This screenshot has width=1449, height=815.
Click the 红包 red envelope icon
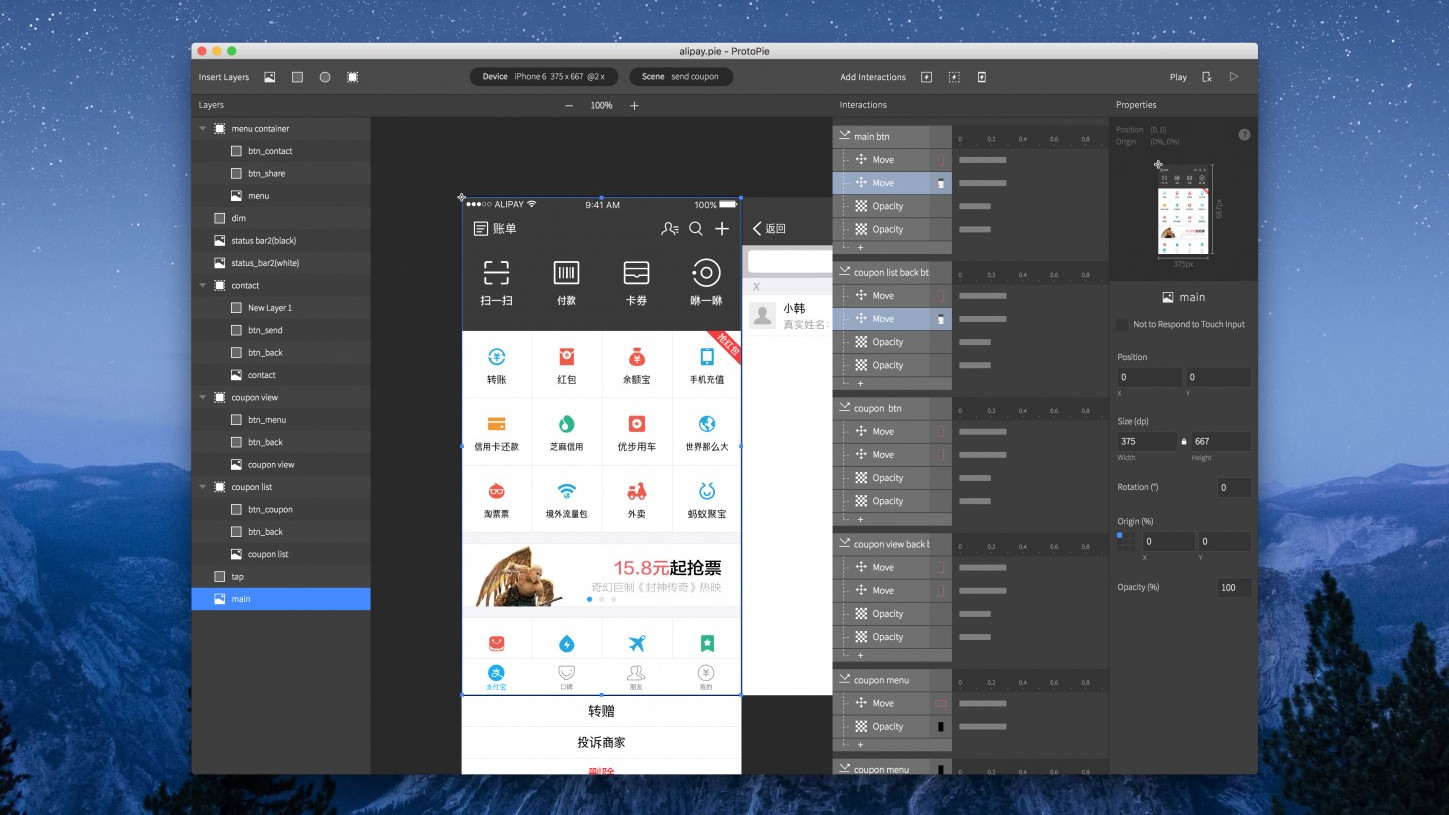coord(566,357)
